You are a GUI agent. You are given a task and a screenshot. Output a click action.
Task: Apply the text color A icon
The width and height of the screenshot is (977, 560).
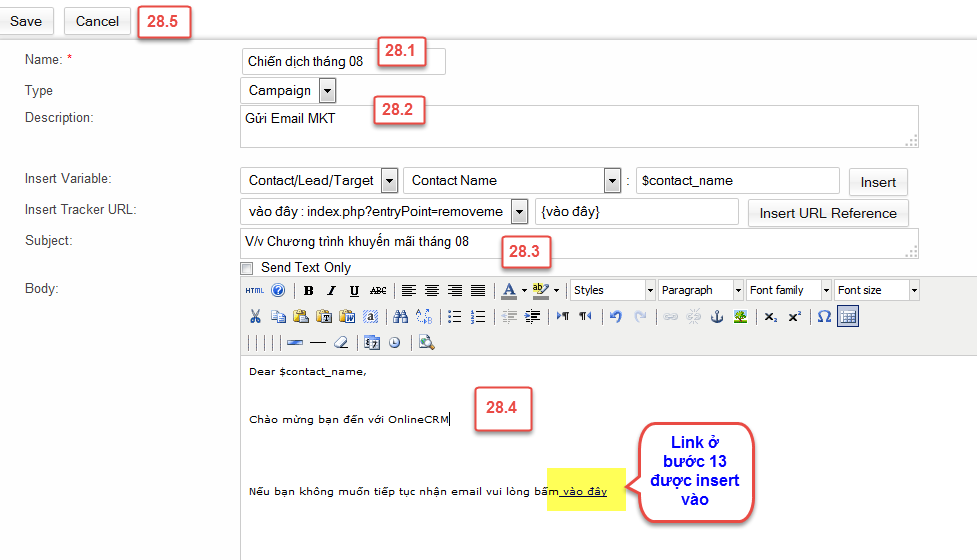tap(509, 290)
